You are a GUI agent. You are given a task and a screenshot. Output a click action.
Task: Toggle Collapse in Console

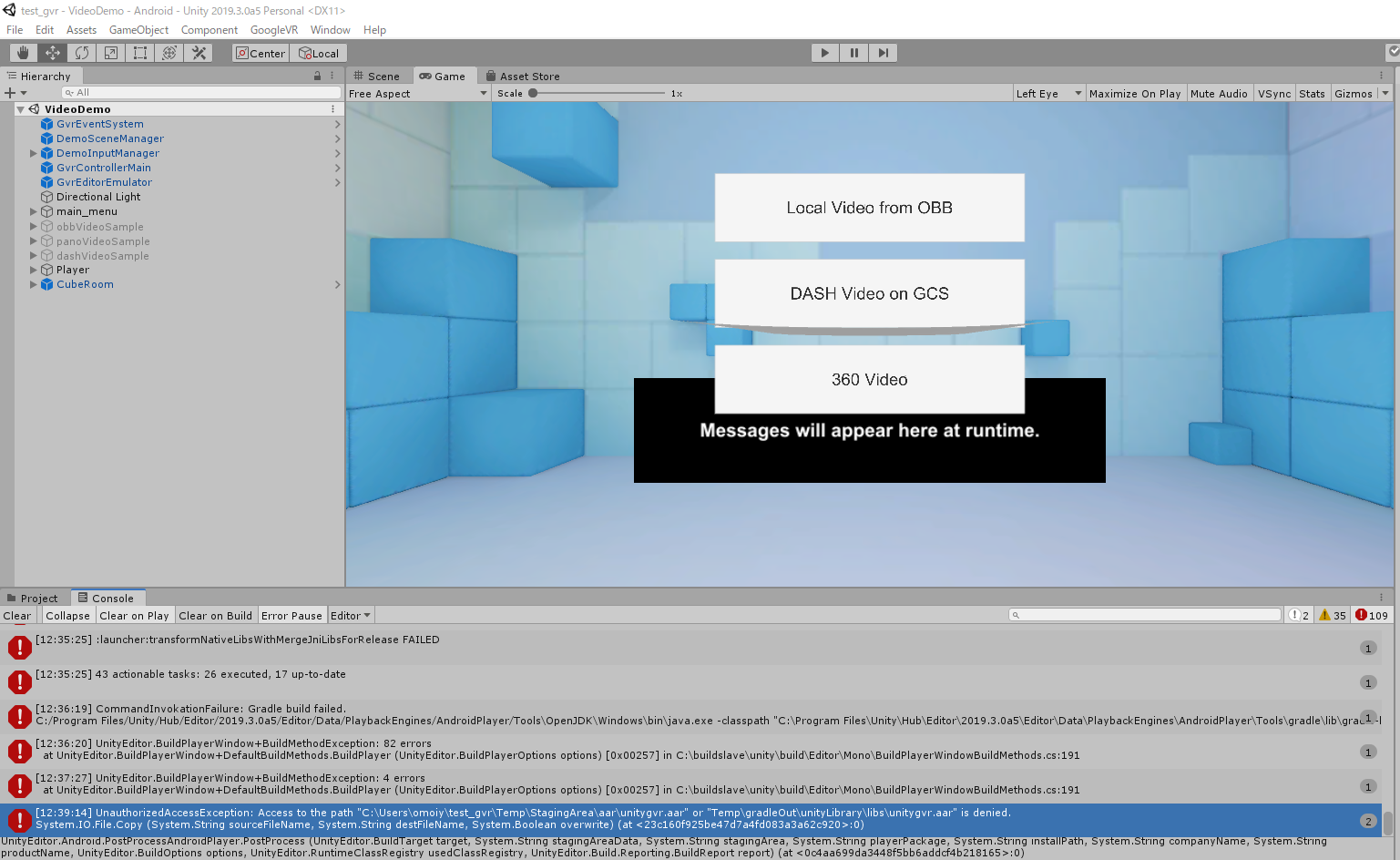[67, 616]
